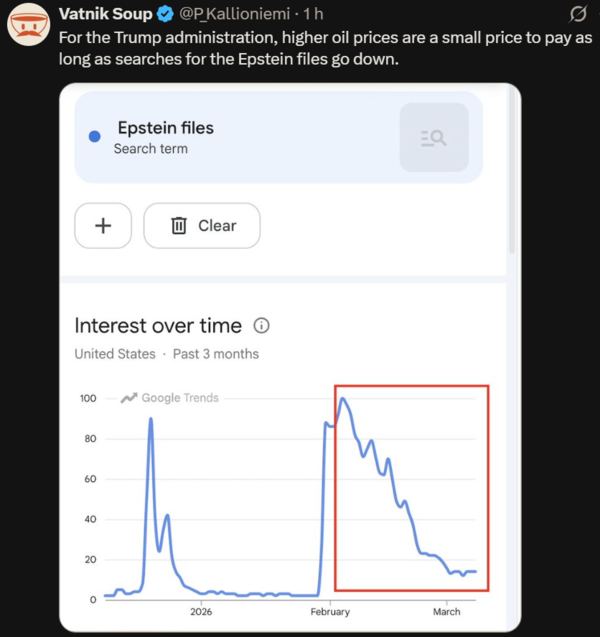This screenshot has width=600, height=637.
Task: Open the search compare icon button
Action: click(434, 137)
